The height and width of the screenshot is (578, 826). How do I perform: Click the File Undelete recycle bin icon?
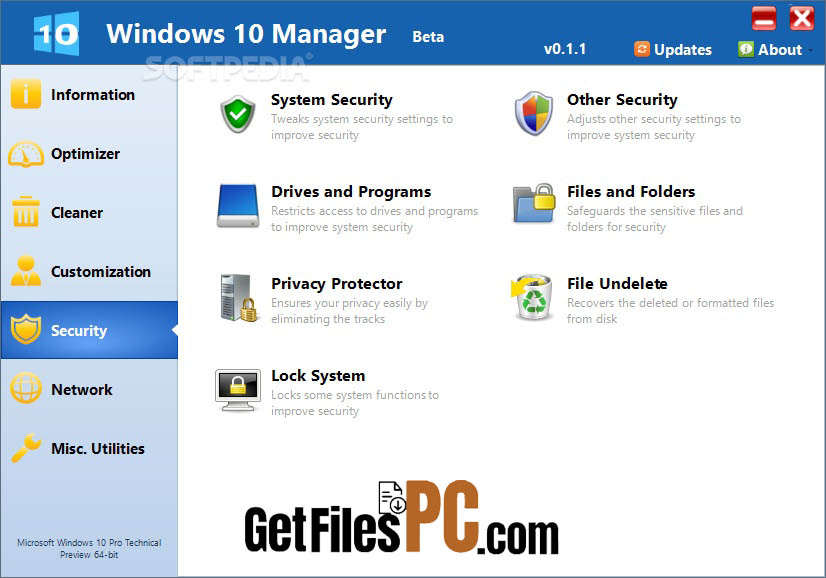[x=533, y=297]
